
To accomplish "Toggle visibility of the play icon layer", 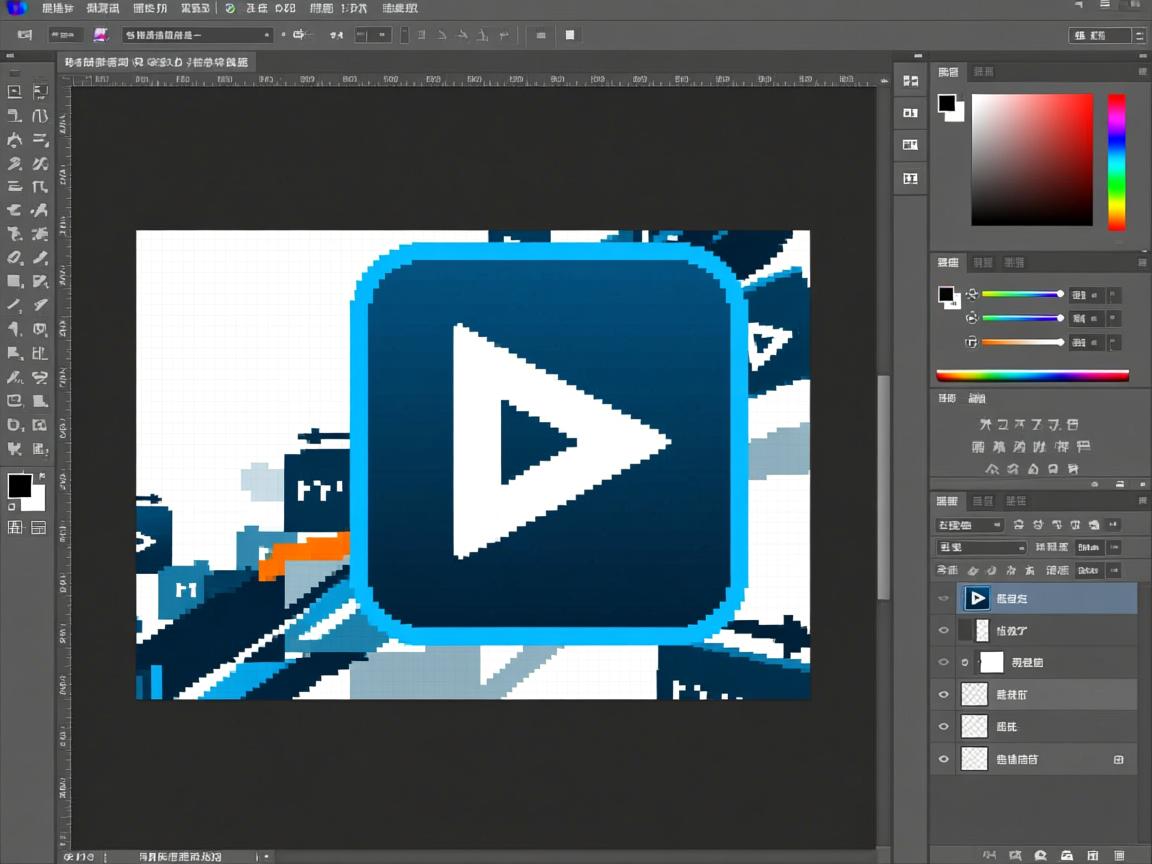I will [943, 598].
